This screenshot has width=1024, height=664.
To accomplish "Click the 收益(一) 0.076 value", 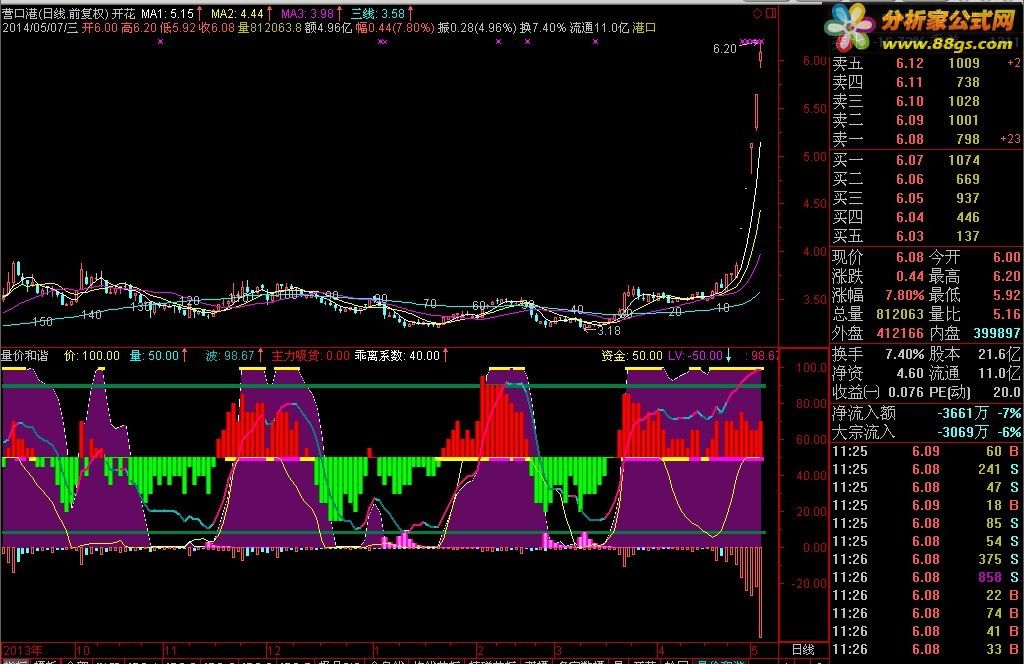I will (906, 392).
